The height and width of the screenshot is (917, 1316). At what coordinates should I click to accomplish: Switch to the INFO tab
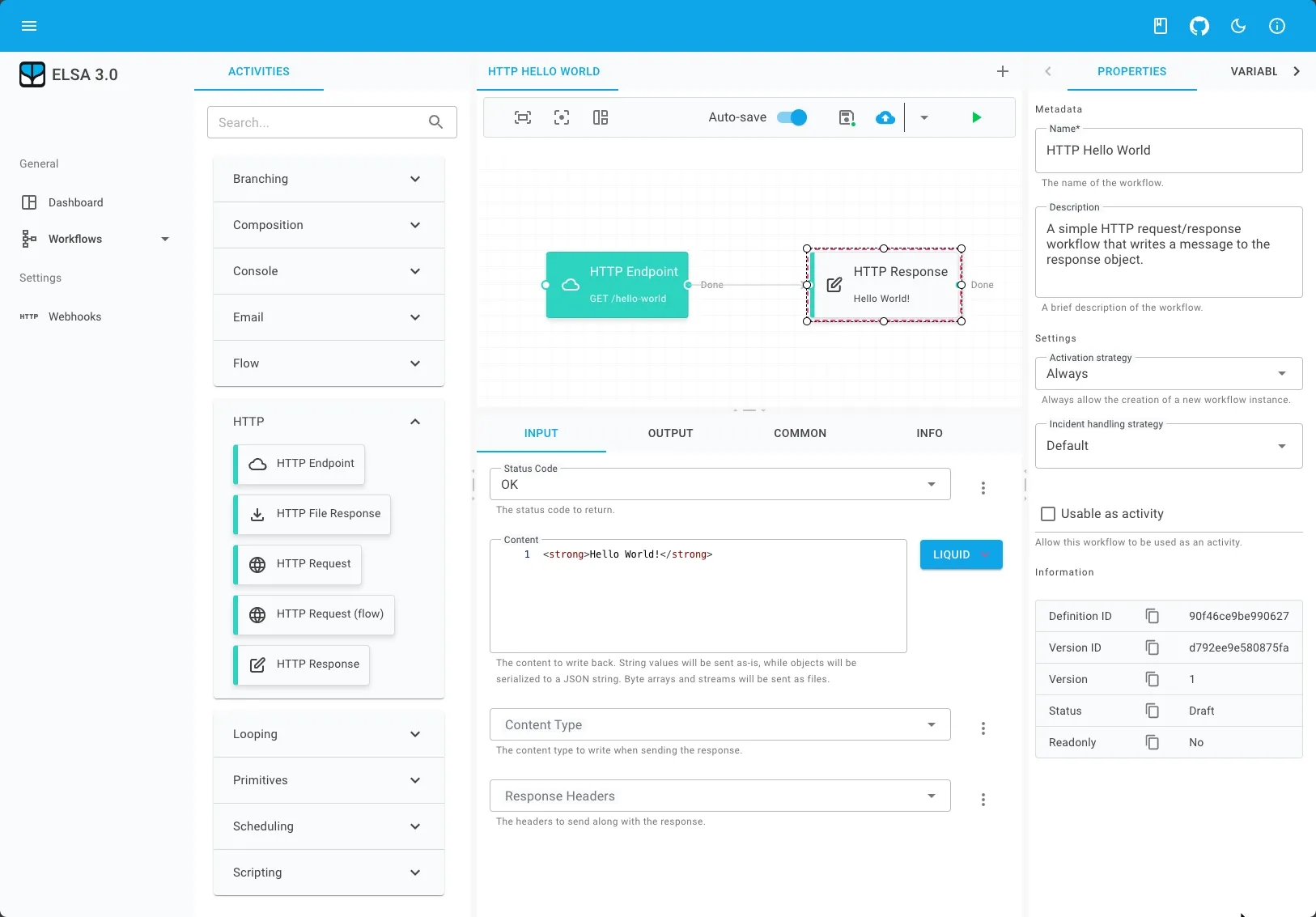point(929,433)
